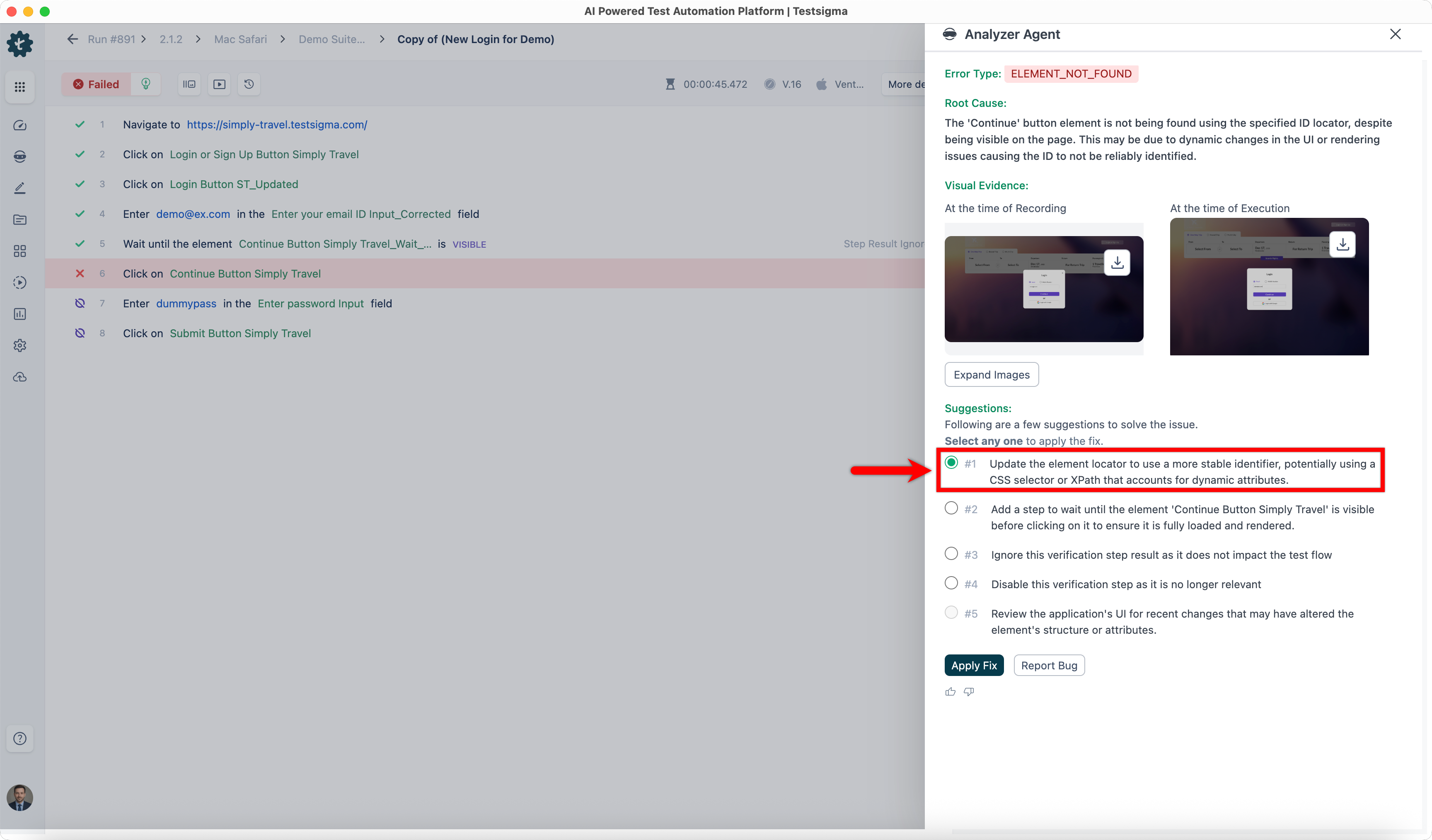Select suggestion #2 radio button
This screenshot has height=840, width=1432.
[951, 508]
